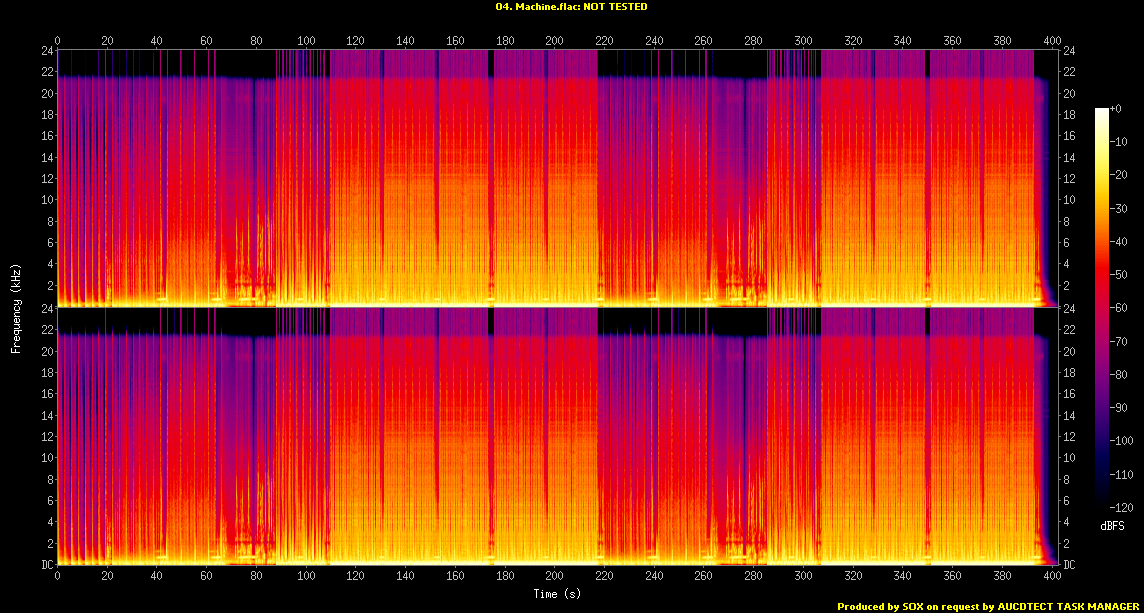1144x613 pixels.
Task: Click the -30 label on the dBFS scale
Action: tap(1119, 209)
